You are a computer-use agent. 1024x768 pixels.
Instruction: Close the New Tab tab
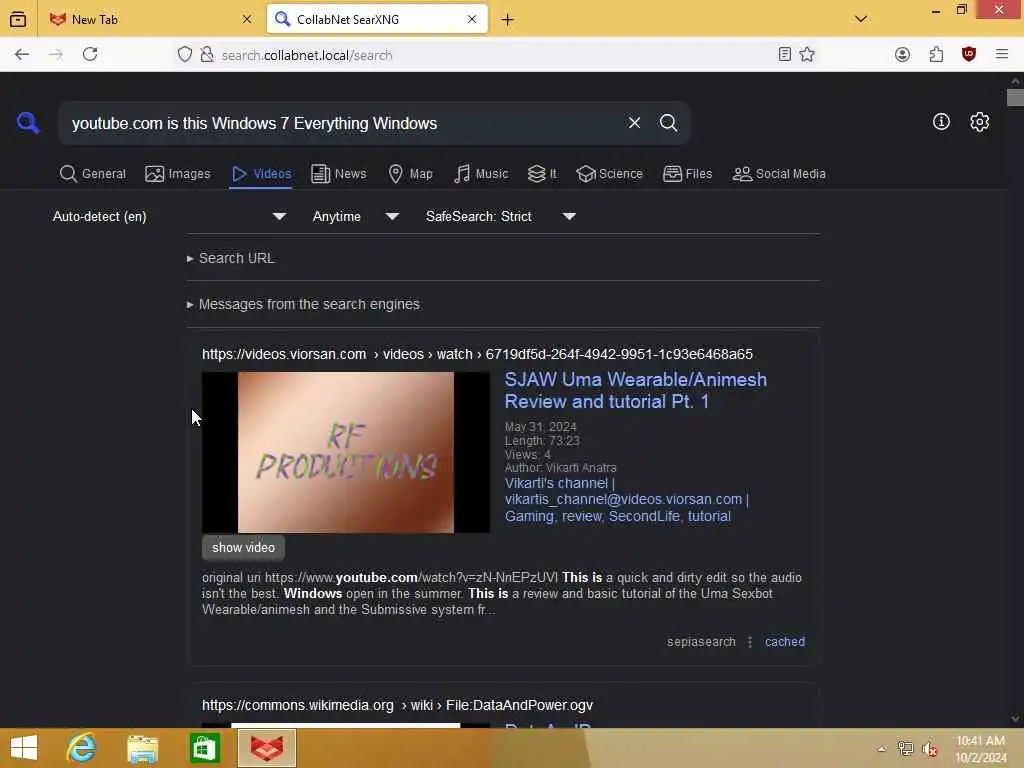coord(247,20)
